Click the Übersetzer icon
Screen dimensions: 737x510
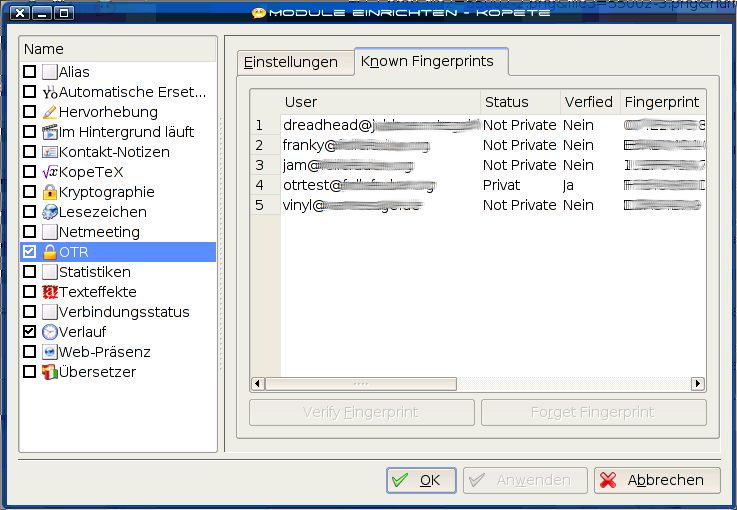tap(49, 372)
